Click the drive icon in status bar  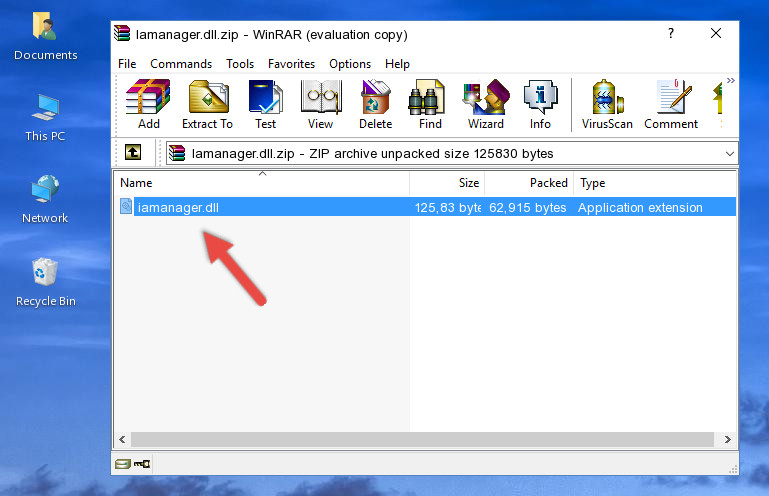point(123,463)
